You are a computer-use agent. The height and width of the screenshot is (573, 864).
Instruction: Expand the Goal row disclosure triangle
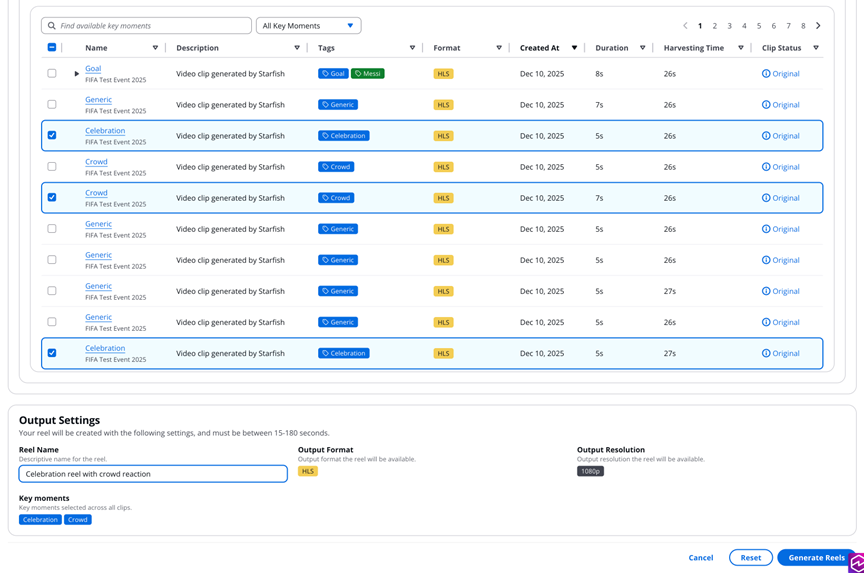point(76,74)
